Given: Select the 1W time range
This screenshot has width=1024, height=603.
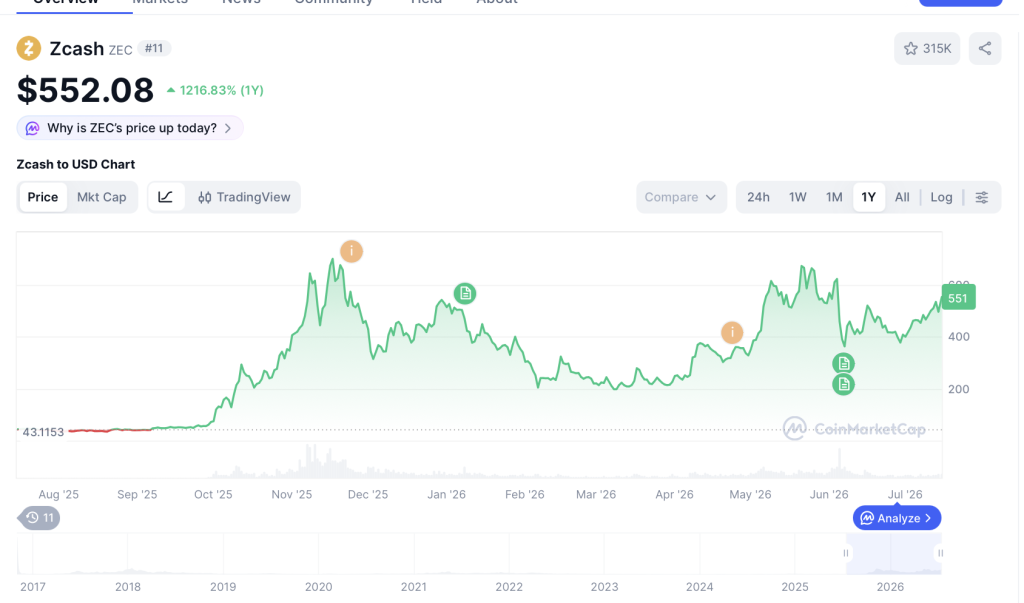Looking at the screenshot, I should click(797, 197).
